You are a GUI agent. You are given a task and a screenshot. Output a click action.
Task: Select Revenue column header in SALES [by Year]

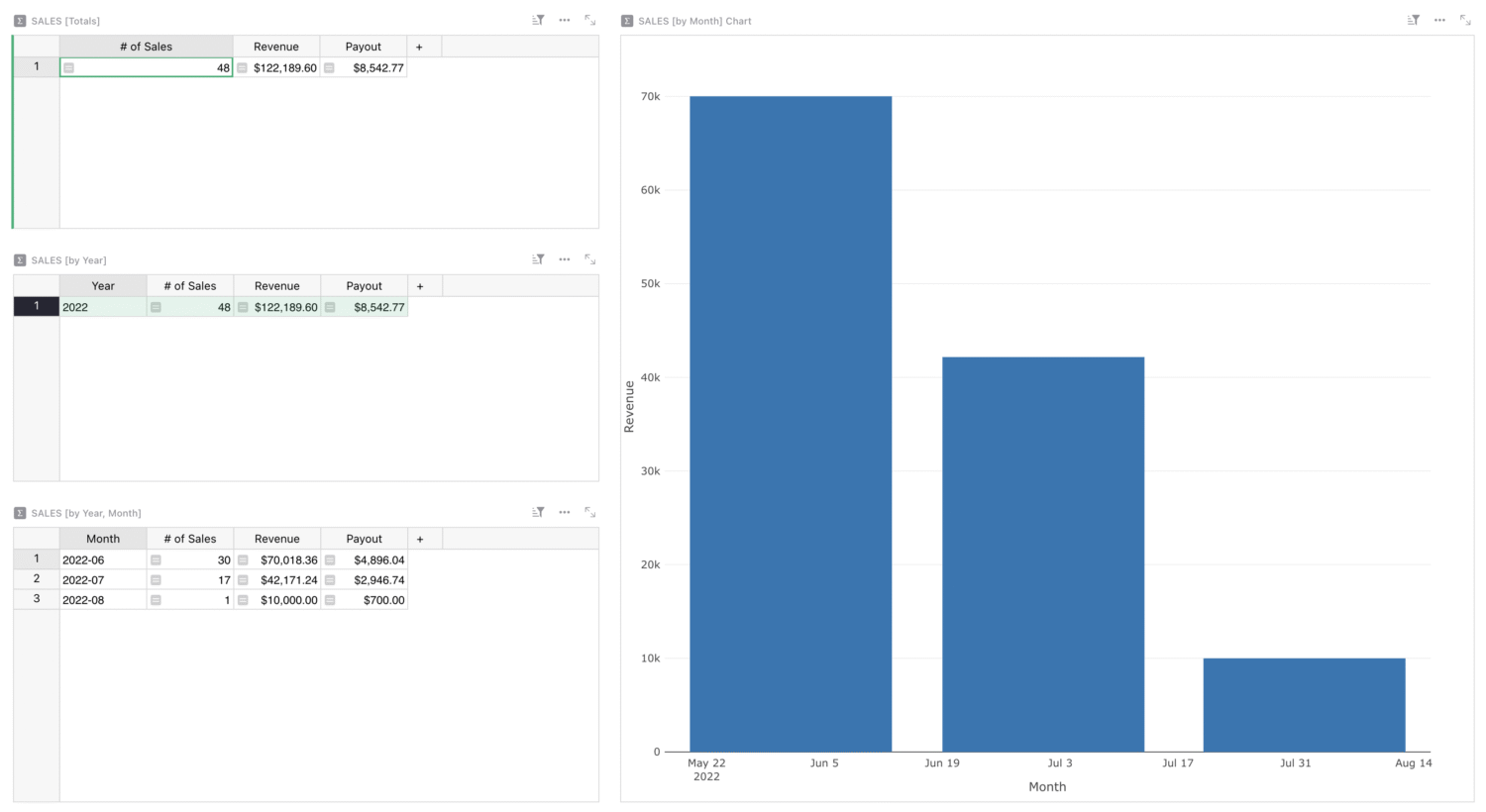click(277, 286)
